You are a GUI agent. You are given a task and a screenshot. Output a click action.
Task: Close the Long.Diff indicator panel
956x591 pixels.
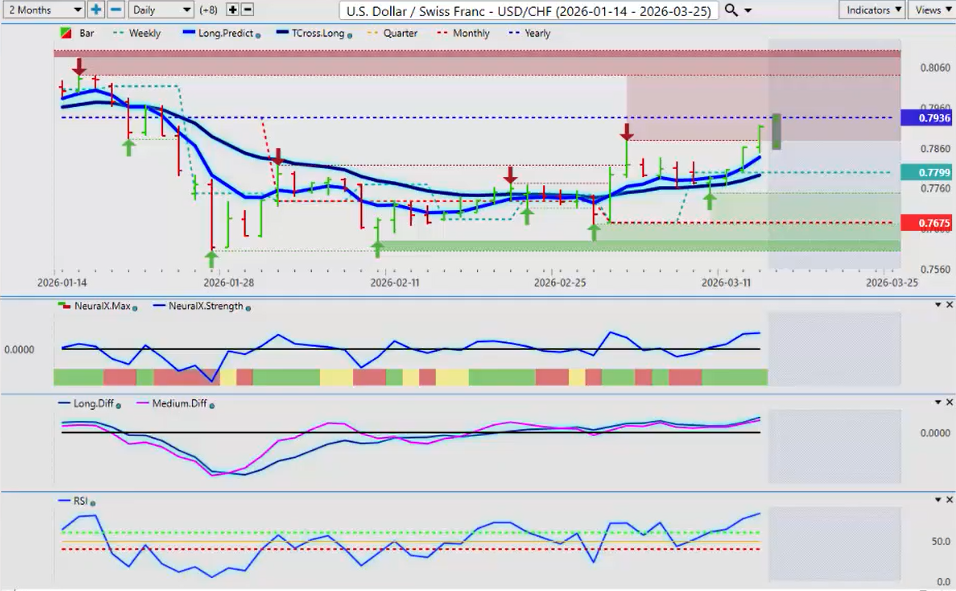(x=948, y=403)
